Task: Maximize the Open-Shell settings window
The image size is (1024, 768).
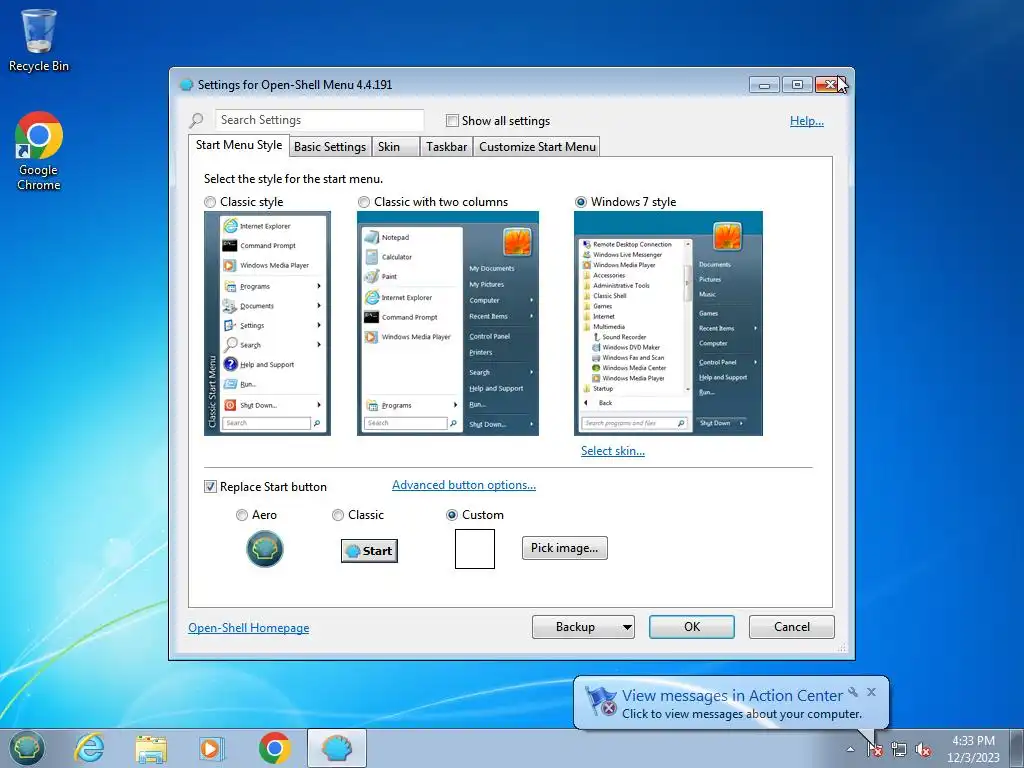Action: click(797, 84)
